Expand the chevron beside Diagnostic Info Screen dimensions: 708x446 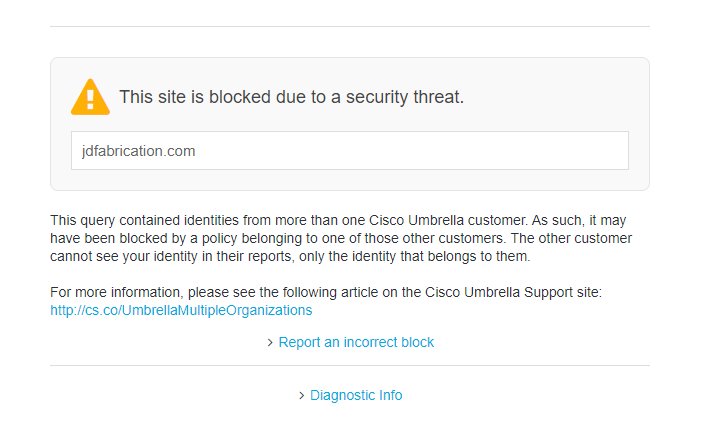(302, 396)
